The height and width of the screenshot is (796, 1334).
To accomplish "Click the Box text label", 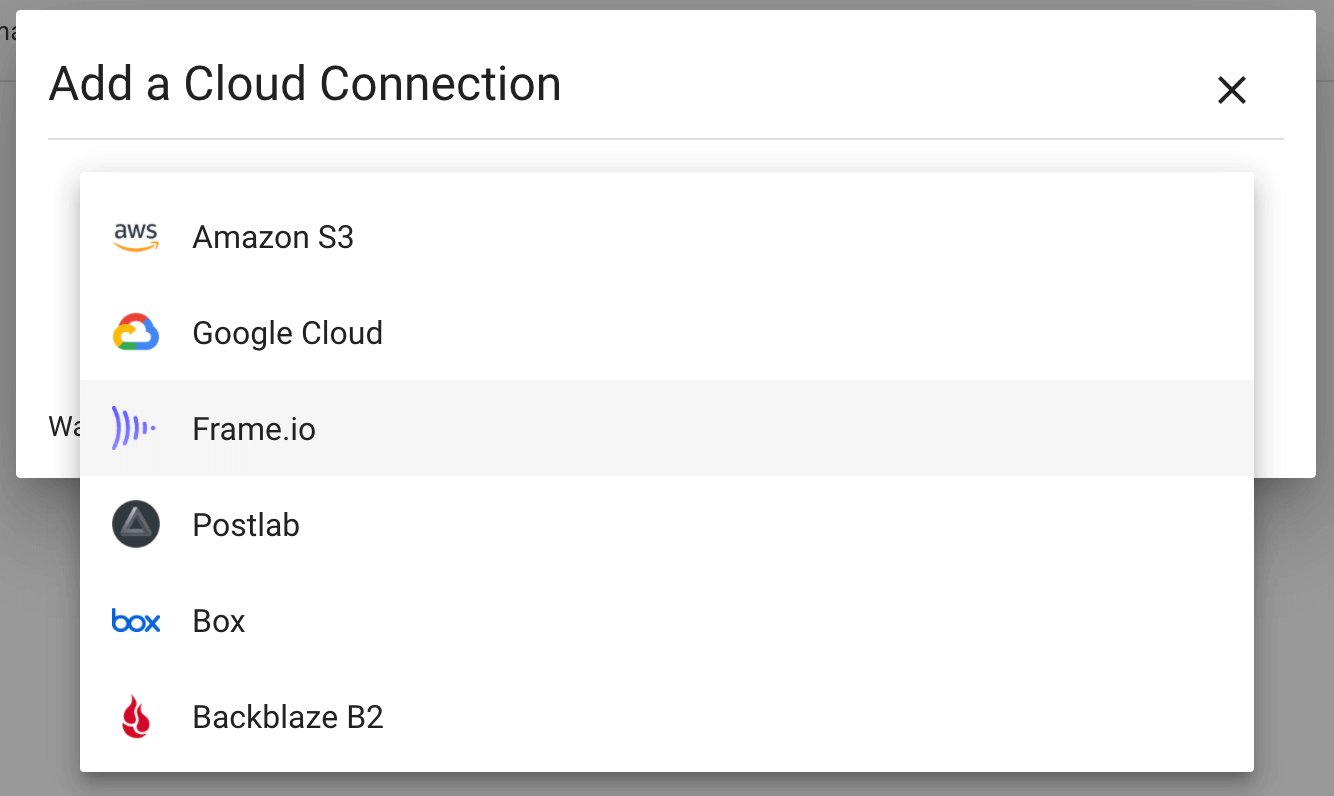I will click(x=218, y=620).
